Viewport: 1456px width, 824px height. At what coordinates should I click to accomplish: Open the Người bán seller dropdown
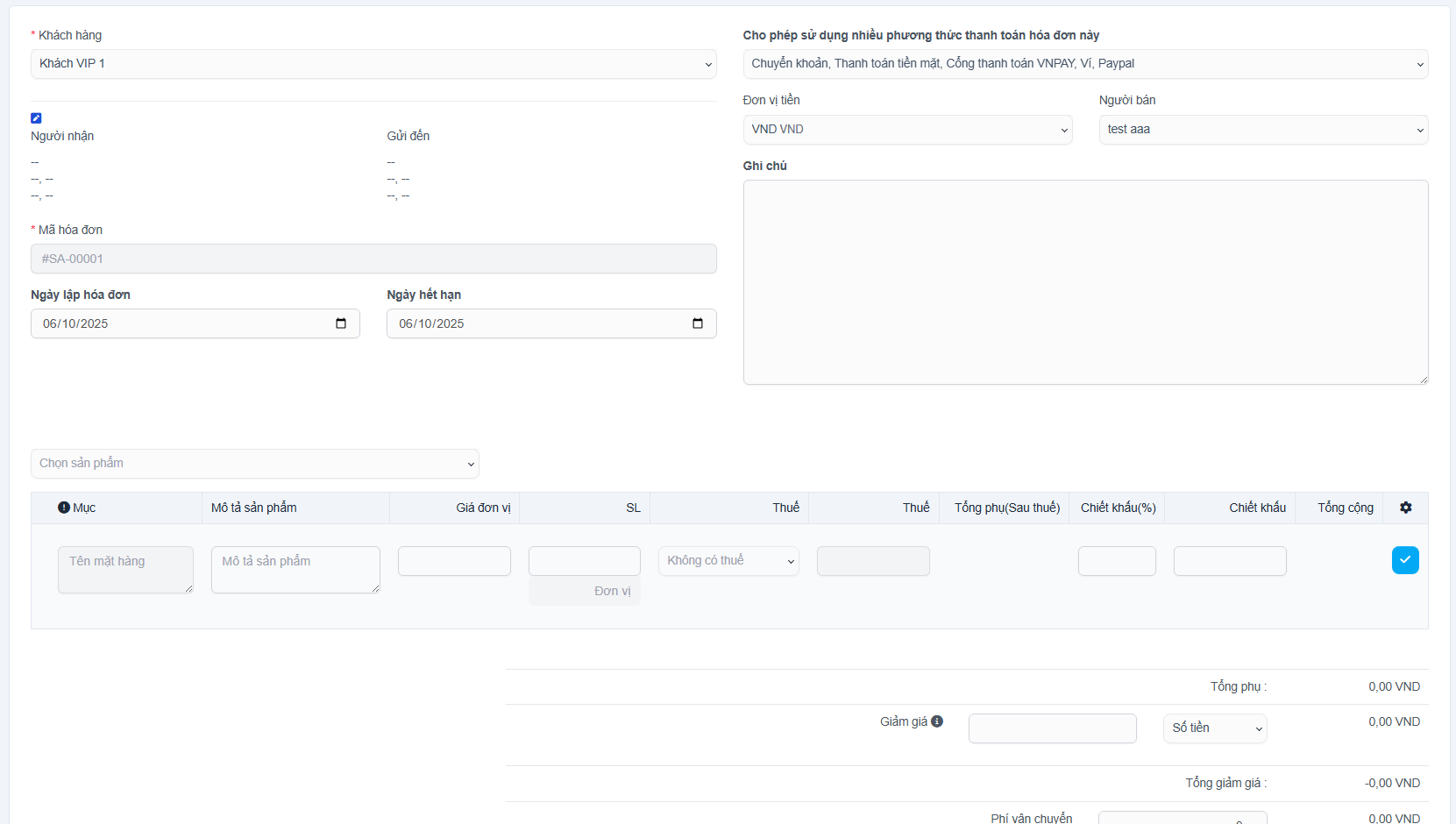click(x=1263, y=130)
